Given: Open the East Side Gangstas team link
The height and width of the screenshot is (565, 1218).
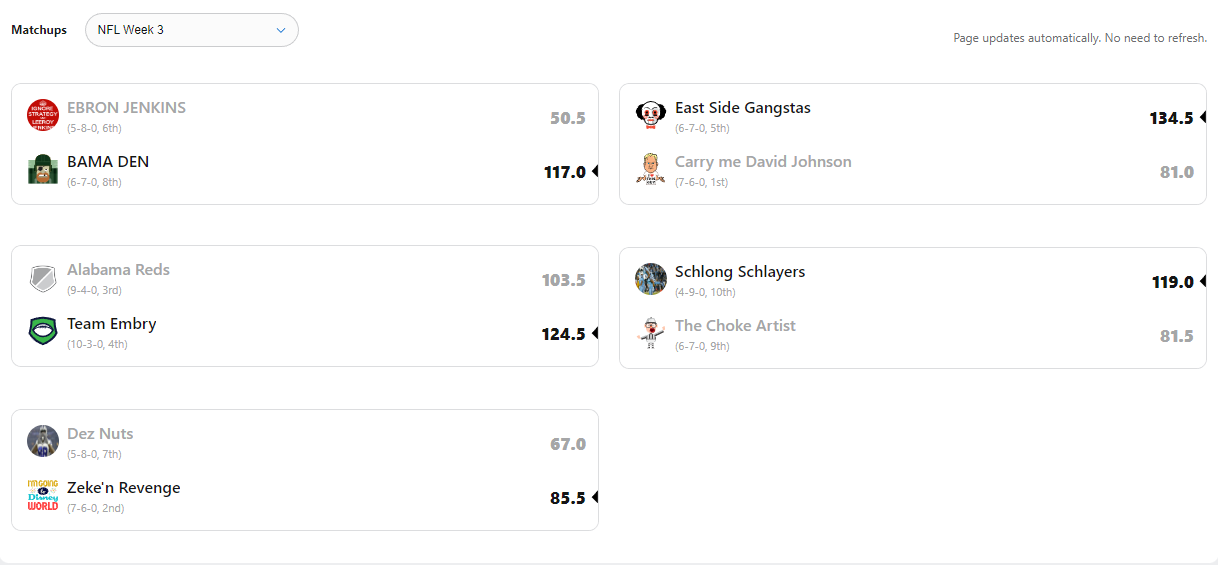Looking at the screenshot, I should click(742, 108).
